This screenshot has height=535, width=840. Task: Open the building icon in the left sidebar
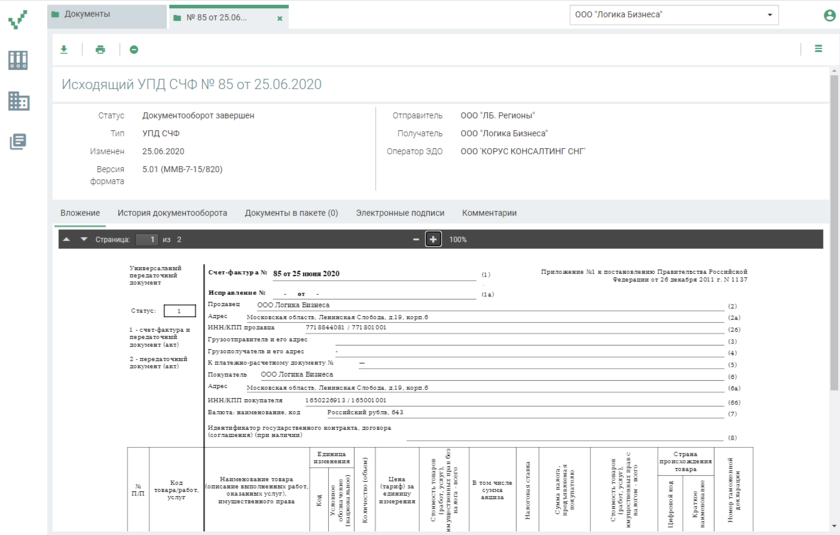click(x=18, y=101)
